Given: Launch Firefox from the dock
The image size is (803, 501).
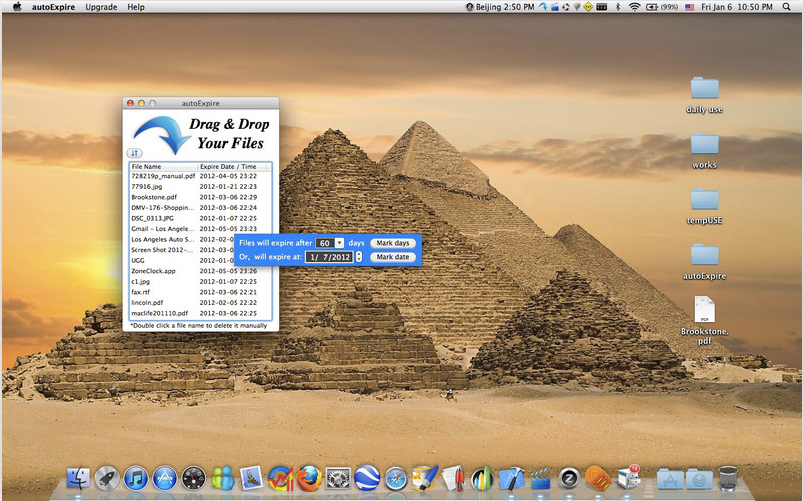Looking at the screenshot, I should tap(310, 479).
